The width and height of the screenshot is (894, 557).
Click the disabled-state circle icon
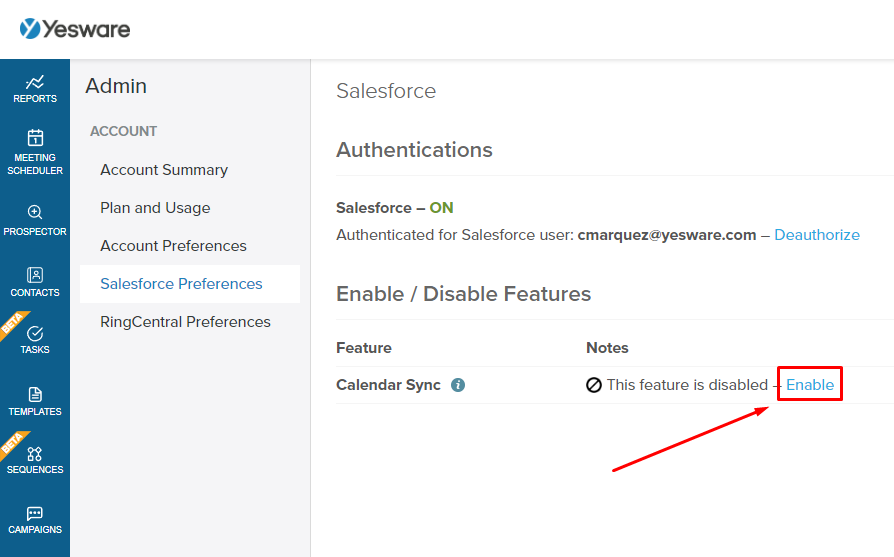(594, 385)
